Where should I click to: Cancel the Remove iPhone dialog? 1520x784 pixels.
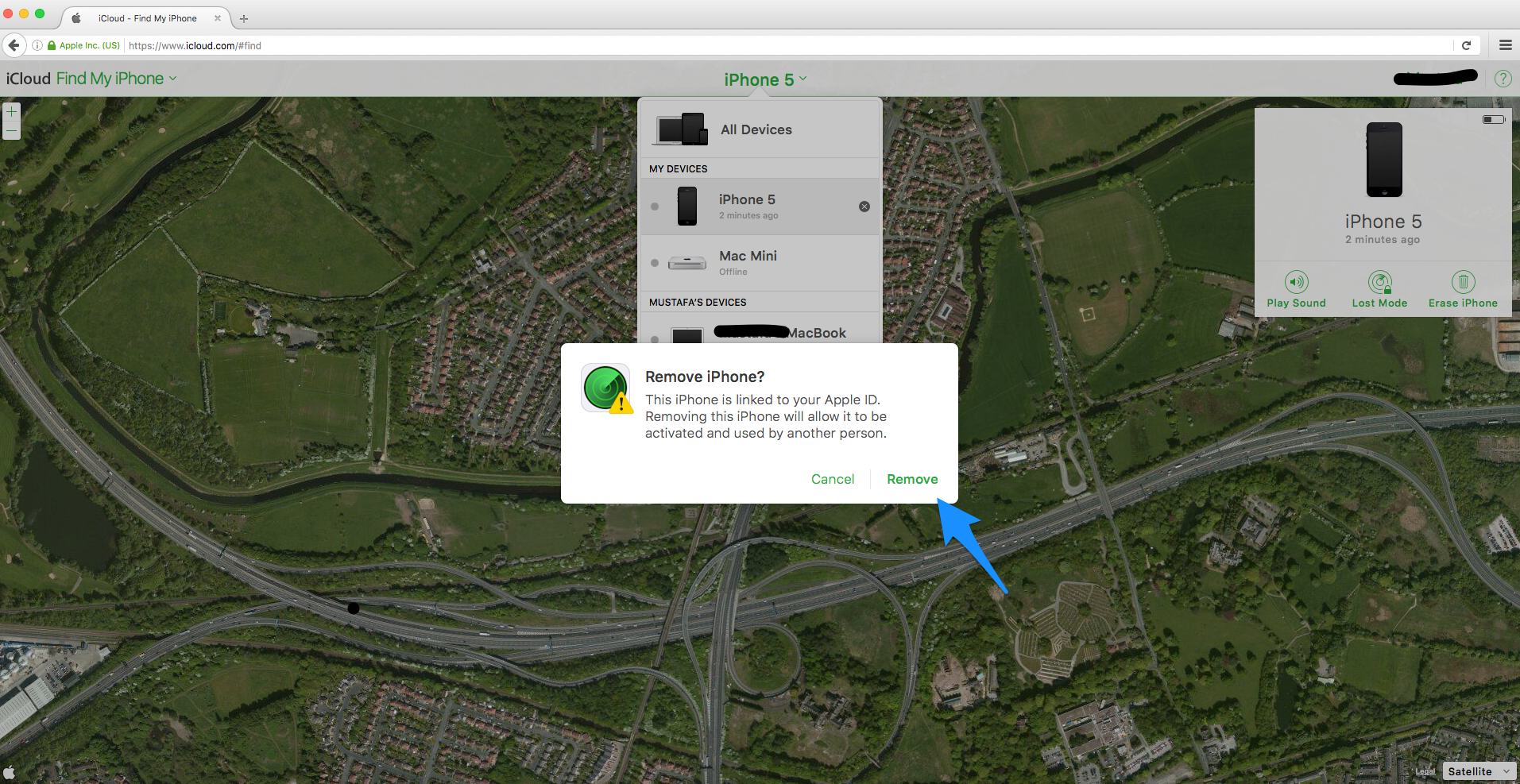[832, 479]
